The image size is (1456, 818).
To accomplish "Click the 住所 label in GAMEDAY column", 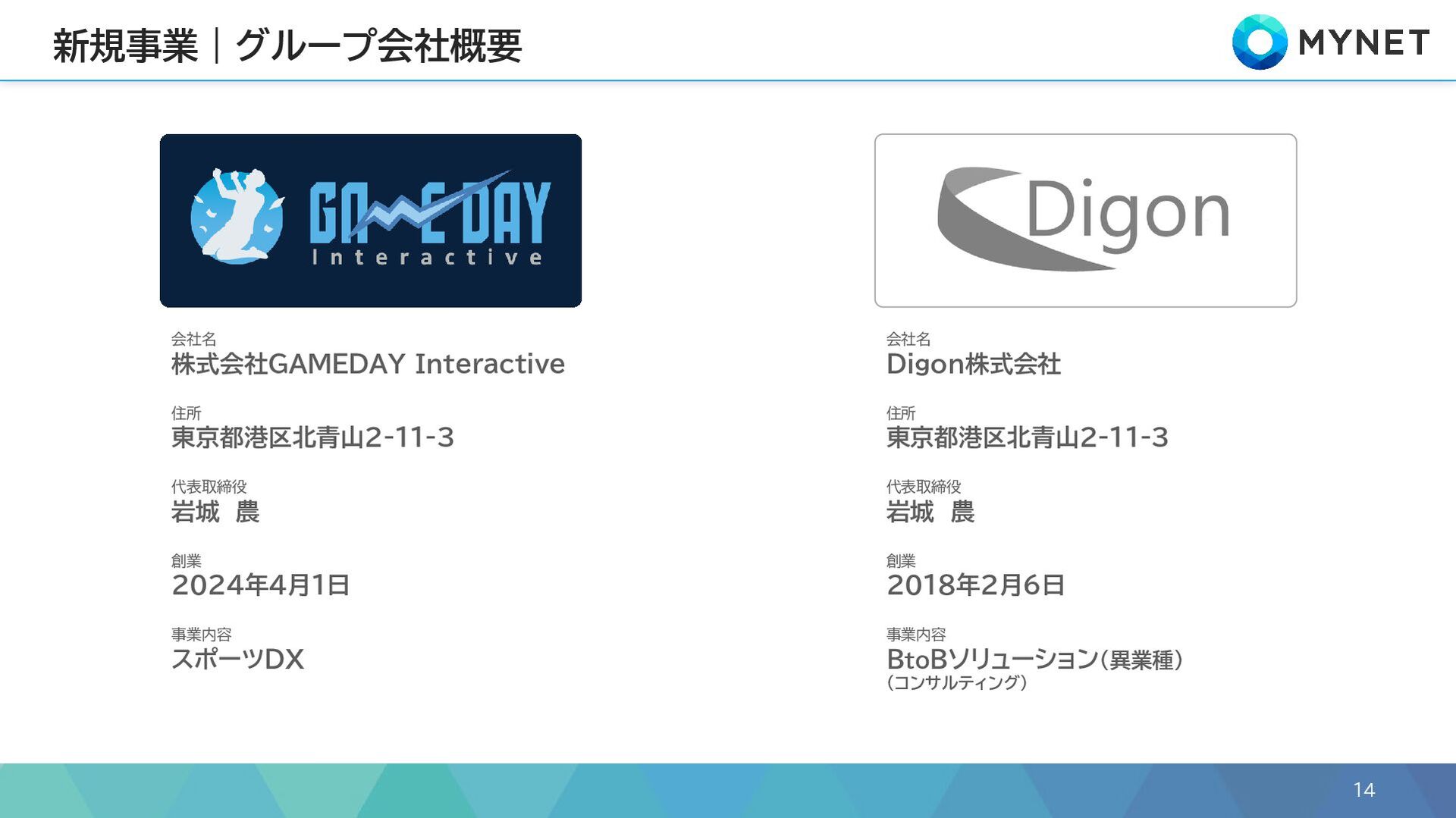I will pyautogui.click(x=186, y=413).
